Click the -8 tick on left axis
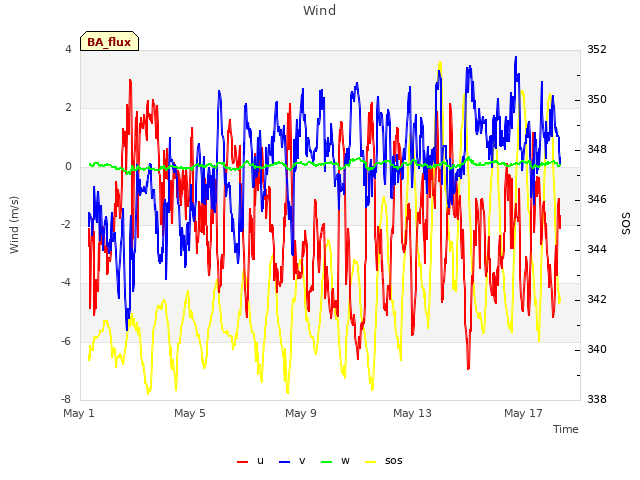Image resolution: width=640 pixels, height=480 pixels. click(x=67, y=399)
